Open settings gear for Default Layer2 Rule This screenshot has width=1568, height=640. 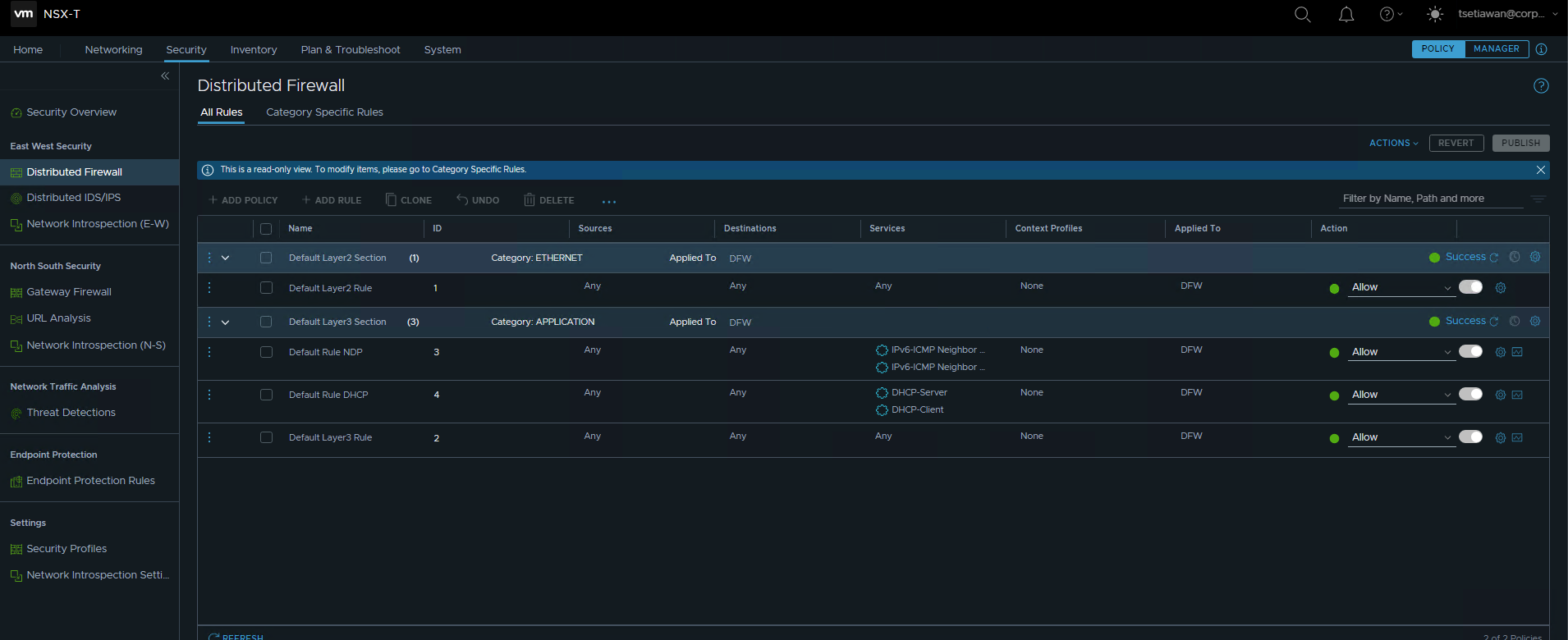pyautogui.click(x=1501, y=288)
